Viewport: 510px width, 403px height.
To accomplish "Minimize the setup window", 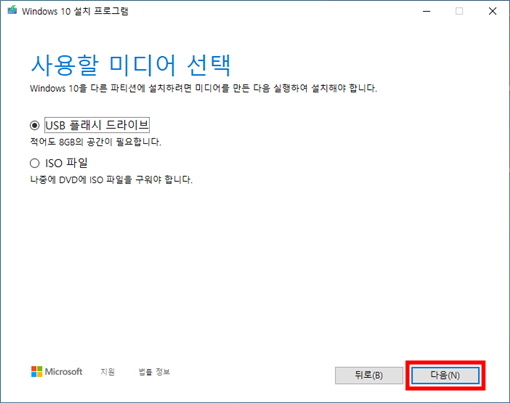I will tap(427, 11).
